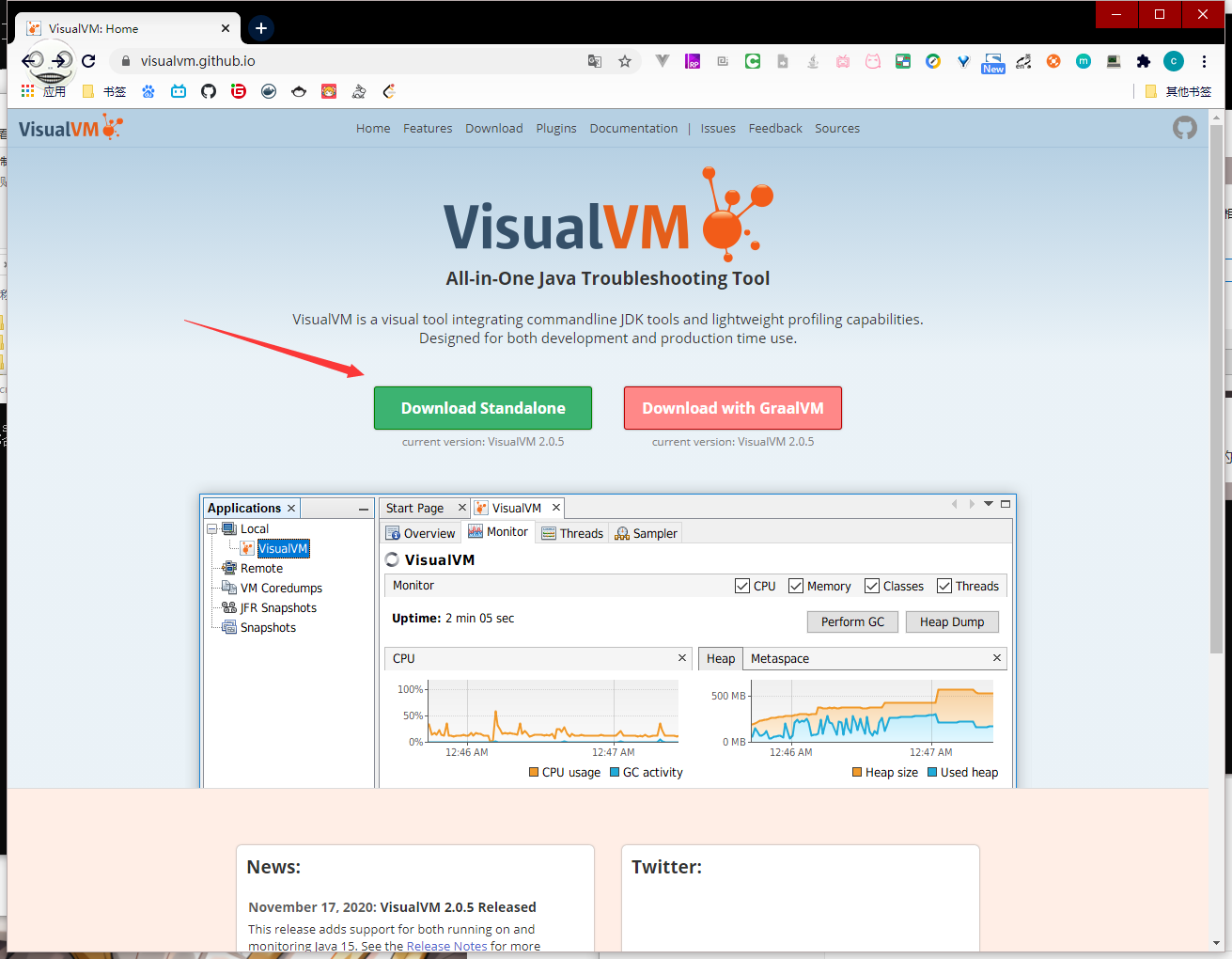
Task: Open the GitHub bookmark in bookmarks bar
Action: [x=209, y=91]
